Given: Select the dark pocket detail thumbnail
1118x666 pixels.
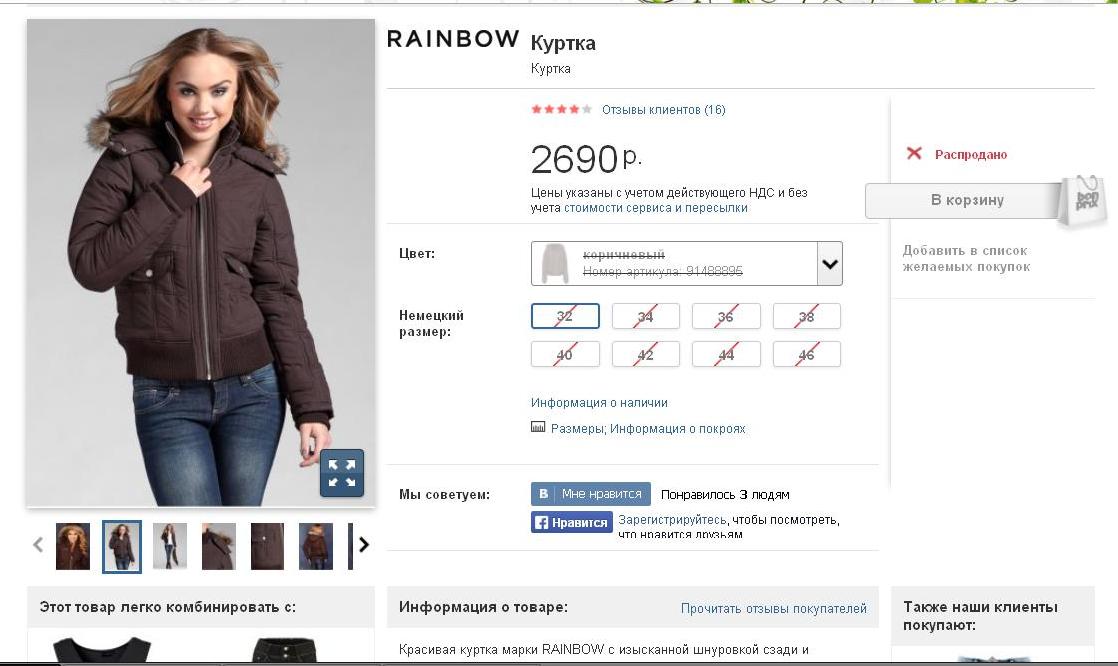Looking at the screenshot, I should tap(267, 546).
